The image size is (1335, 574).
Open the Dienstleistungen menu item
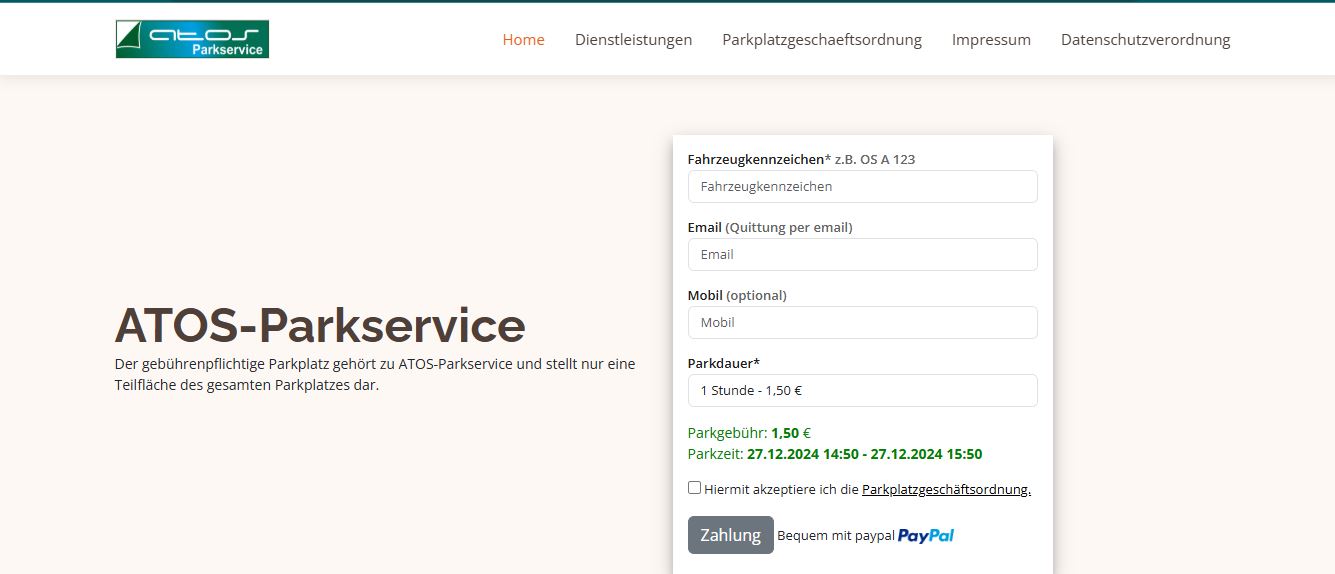tap(633, 40)
